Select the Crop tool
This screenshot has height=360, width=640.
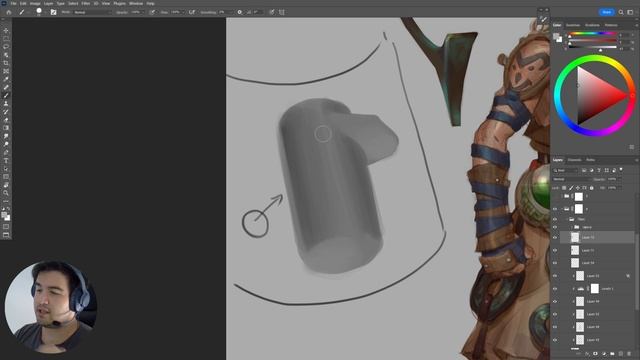6,63
